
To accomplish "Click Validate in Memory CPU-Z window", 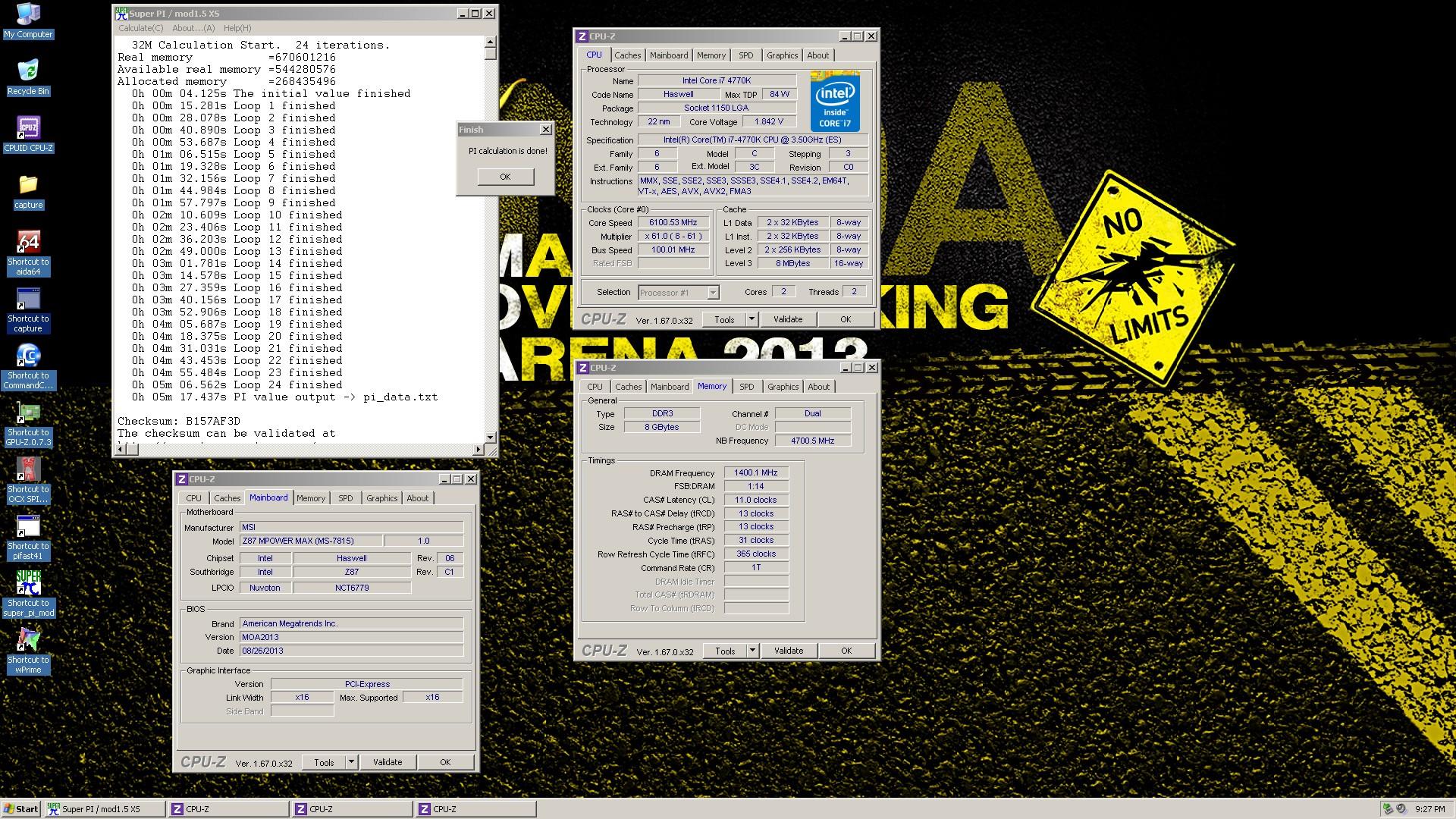I will (788, 651).
